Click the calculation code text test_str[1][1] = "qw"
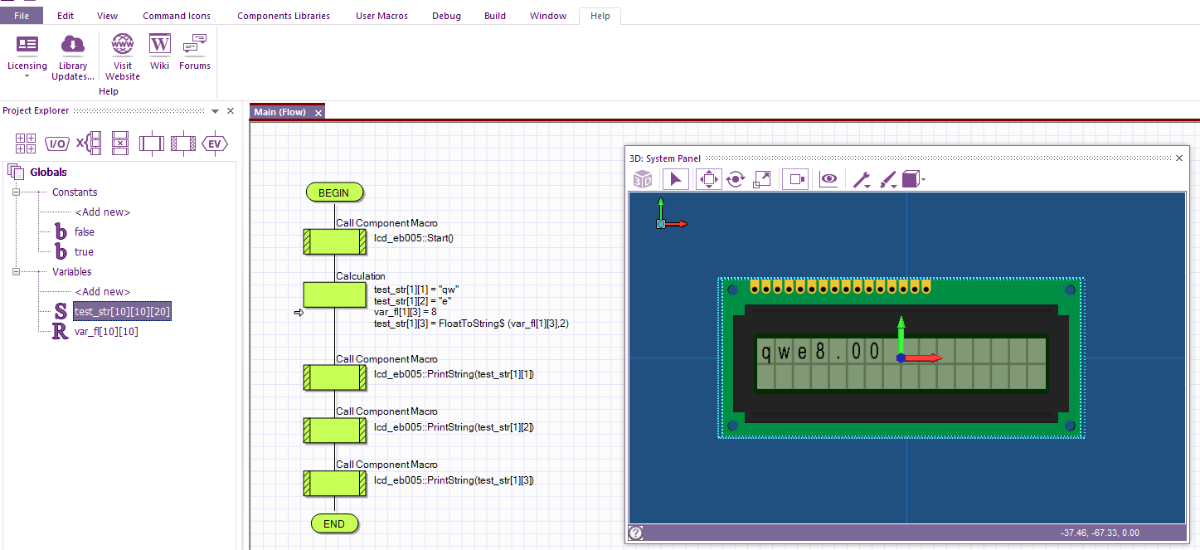This screenshot has width=1200, height=550. (x=416, y=289)
